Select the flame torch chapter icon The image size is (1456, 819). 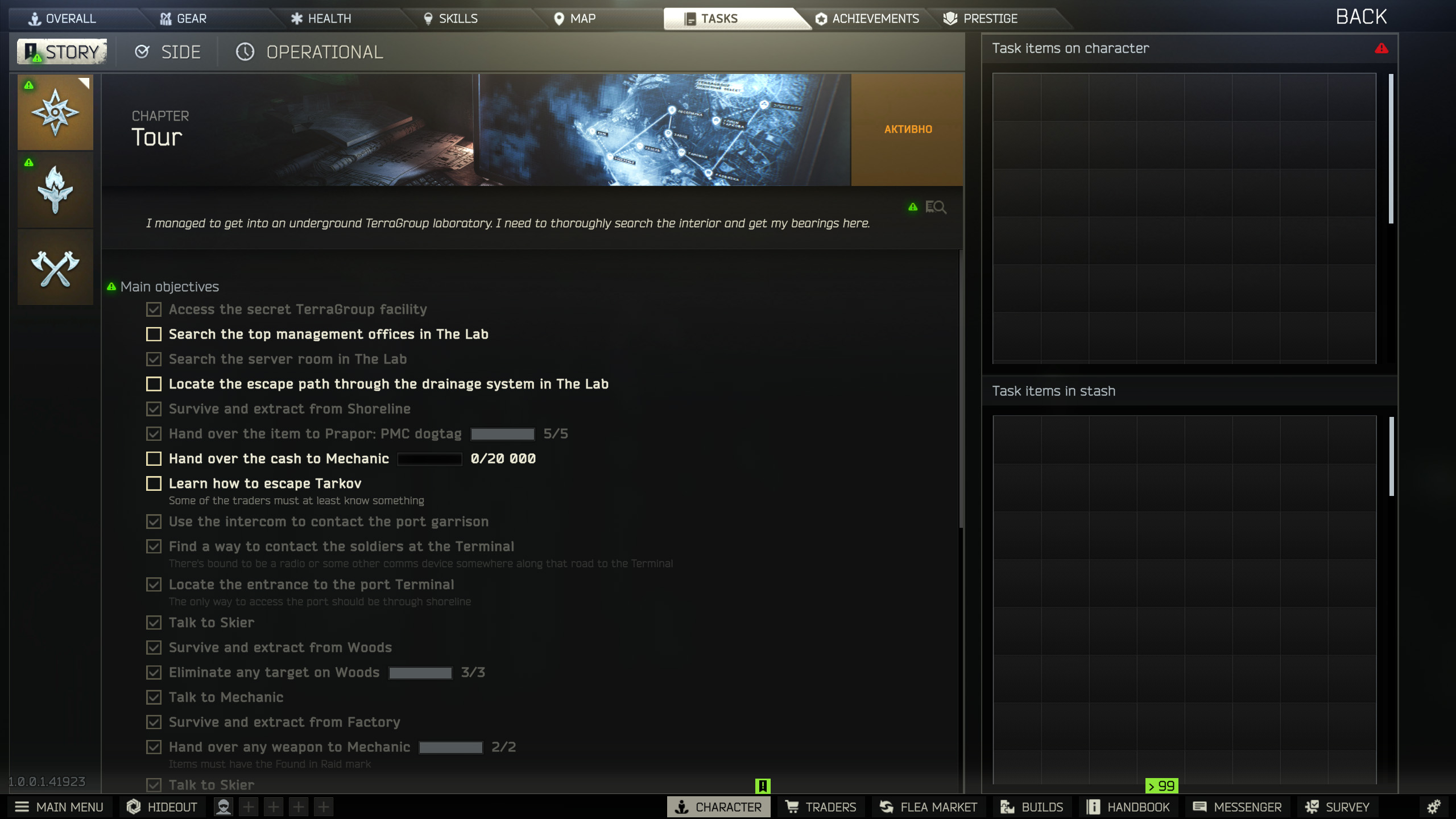tap(55, 190)
